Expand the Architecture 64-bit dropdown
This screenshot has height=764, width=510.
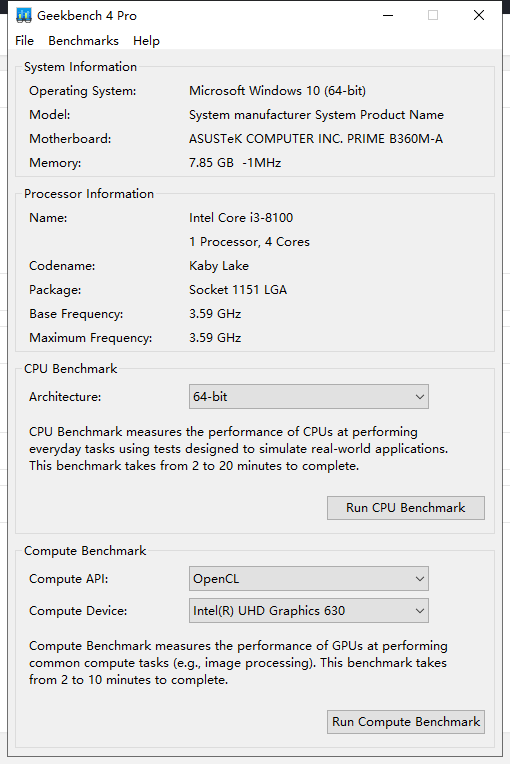click(309, 397)
